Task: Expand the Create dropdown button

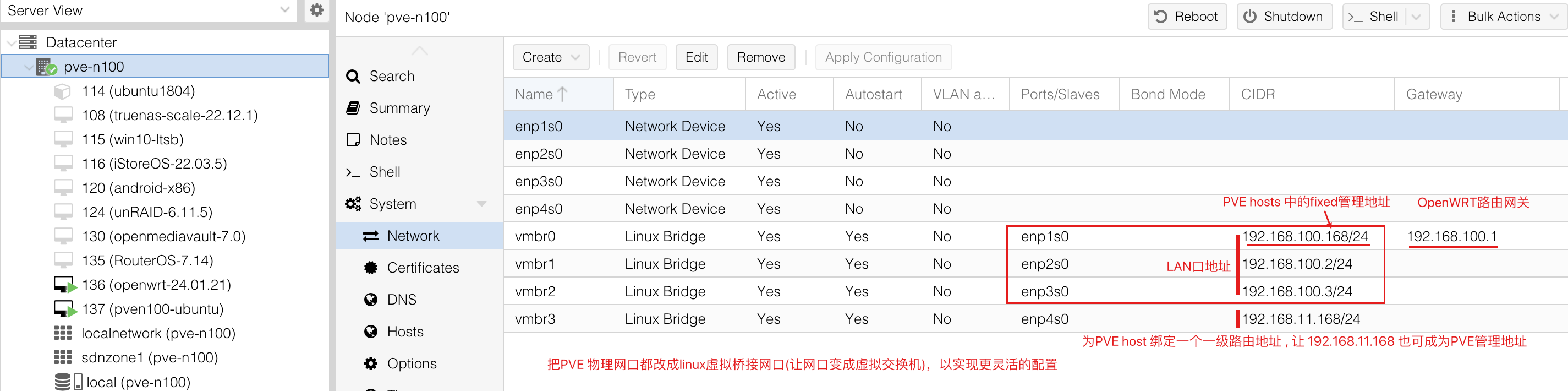Action: click(x=576, y=57)
